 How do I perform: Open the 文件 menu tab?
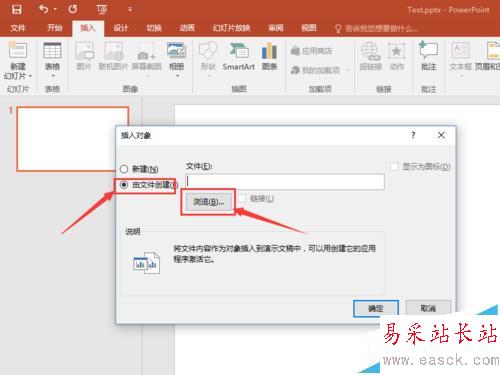[18, 28]
